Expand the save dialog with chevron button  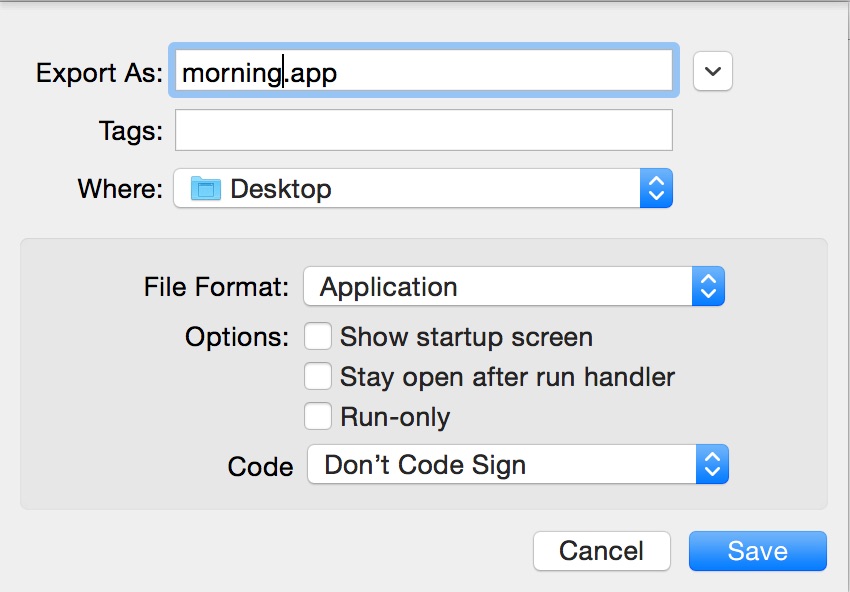pyautogui.click(x=713, y=71)
